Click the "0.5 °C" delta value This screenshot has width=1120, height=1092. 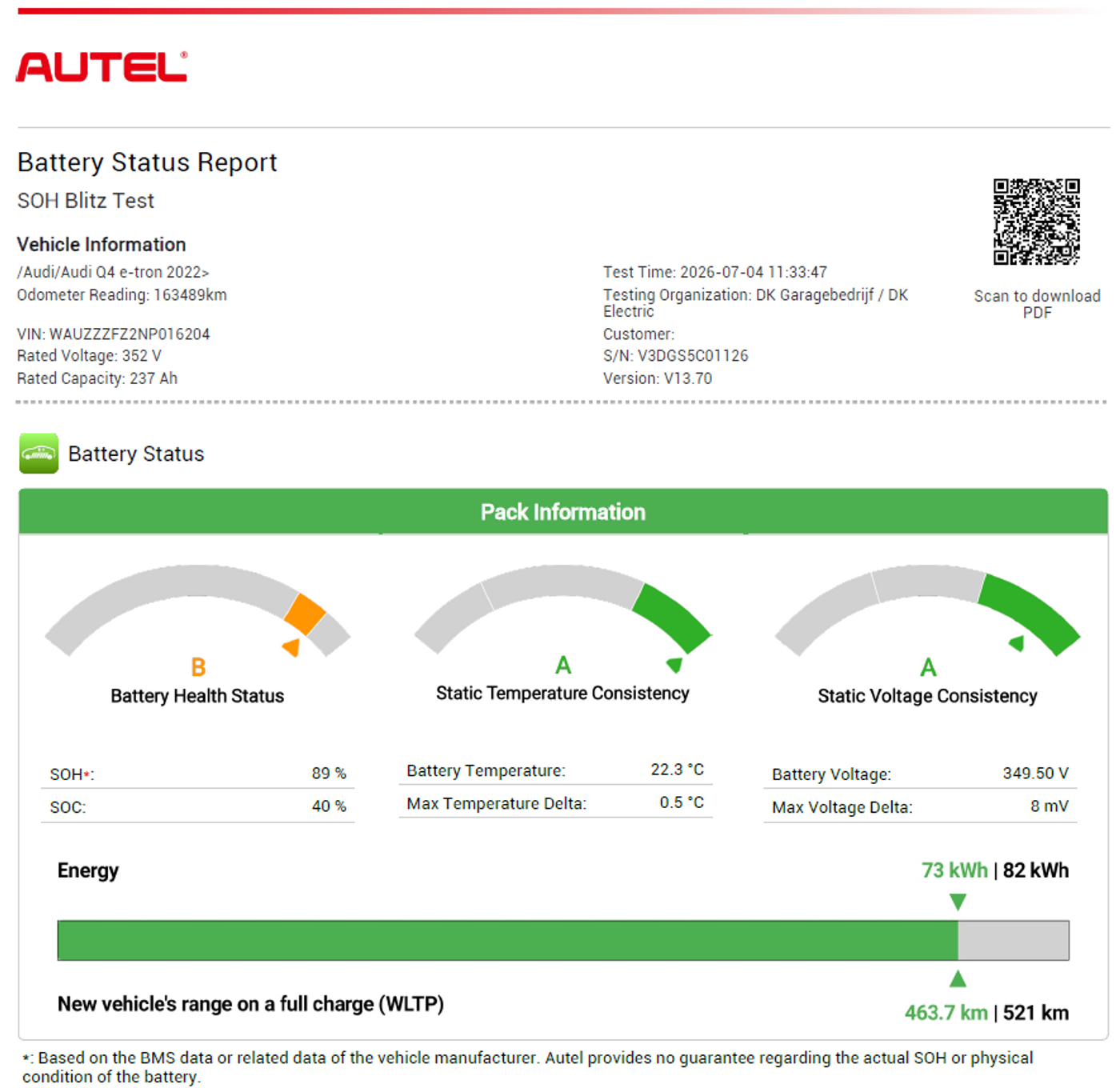point(682,802)
